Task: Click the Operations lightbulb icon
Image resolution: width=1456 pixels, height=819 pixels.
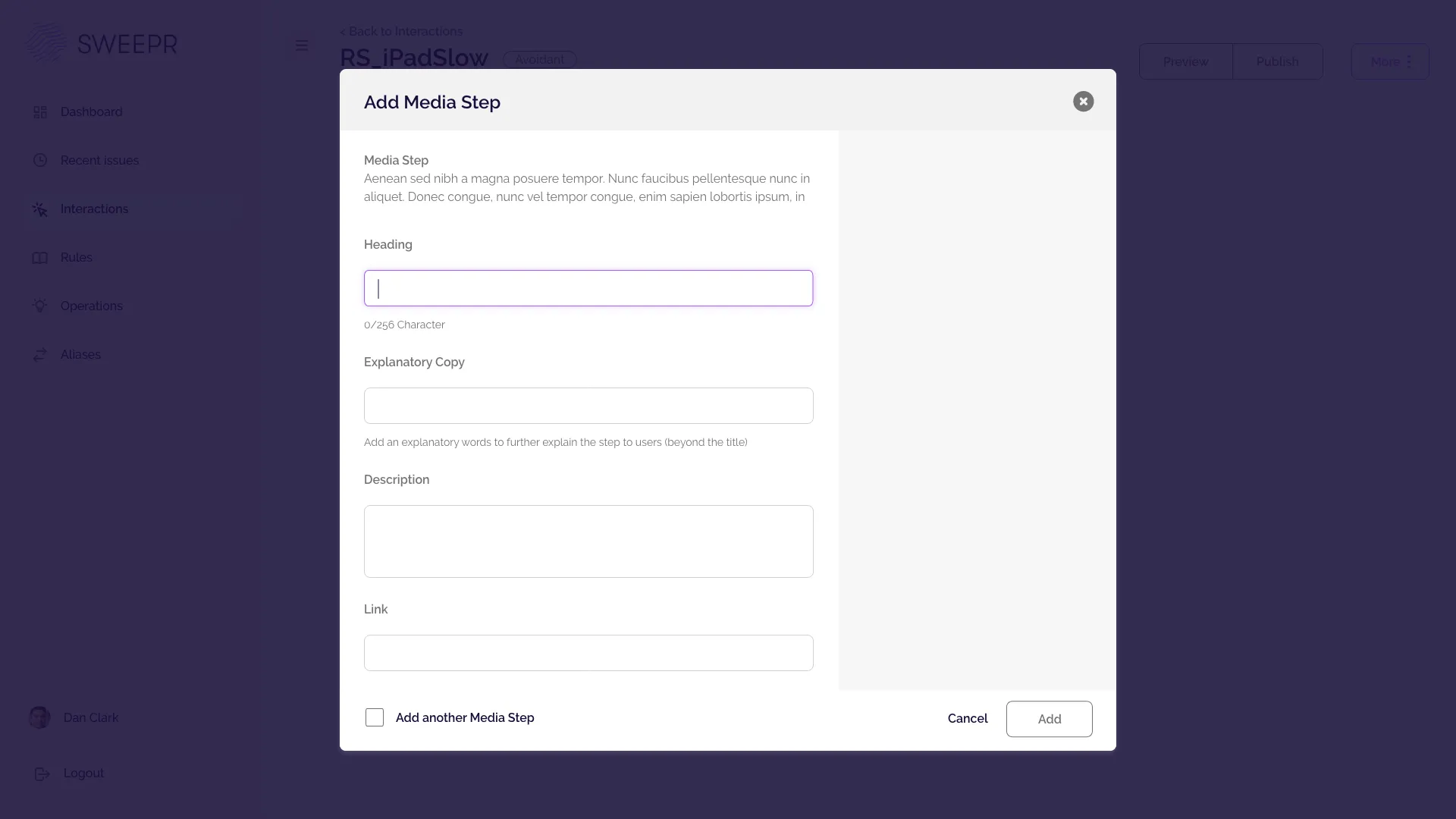Action: pos(40,306)
